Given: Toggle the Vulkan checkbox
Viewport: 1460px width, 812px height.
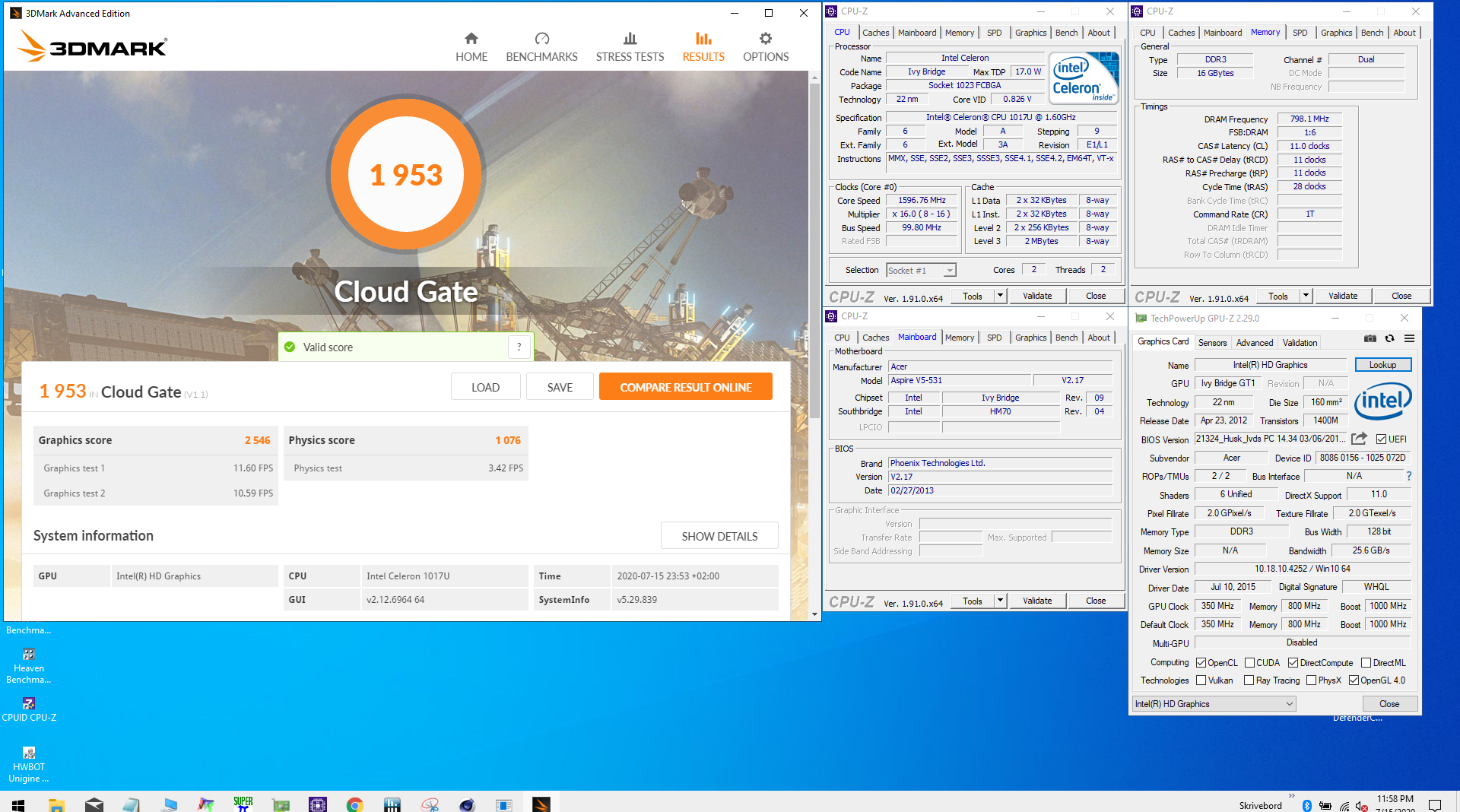Looking at the screenshot, I should tap(1201, 680).
